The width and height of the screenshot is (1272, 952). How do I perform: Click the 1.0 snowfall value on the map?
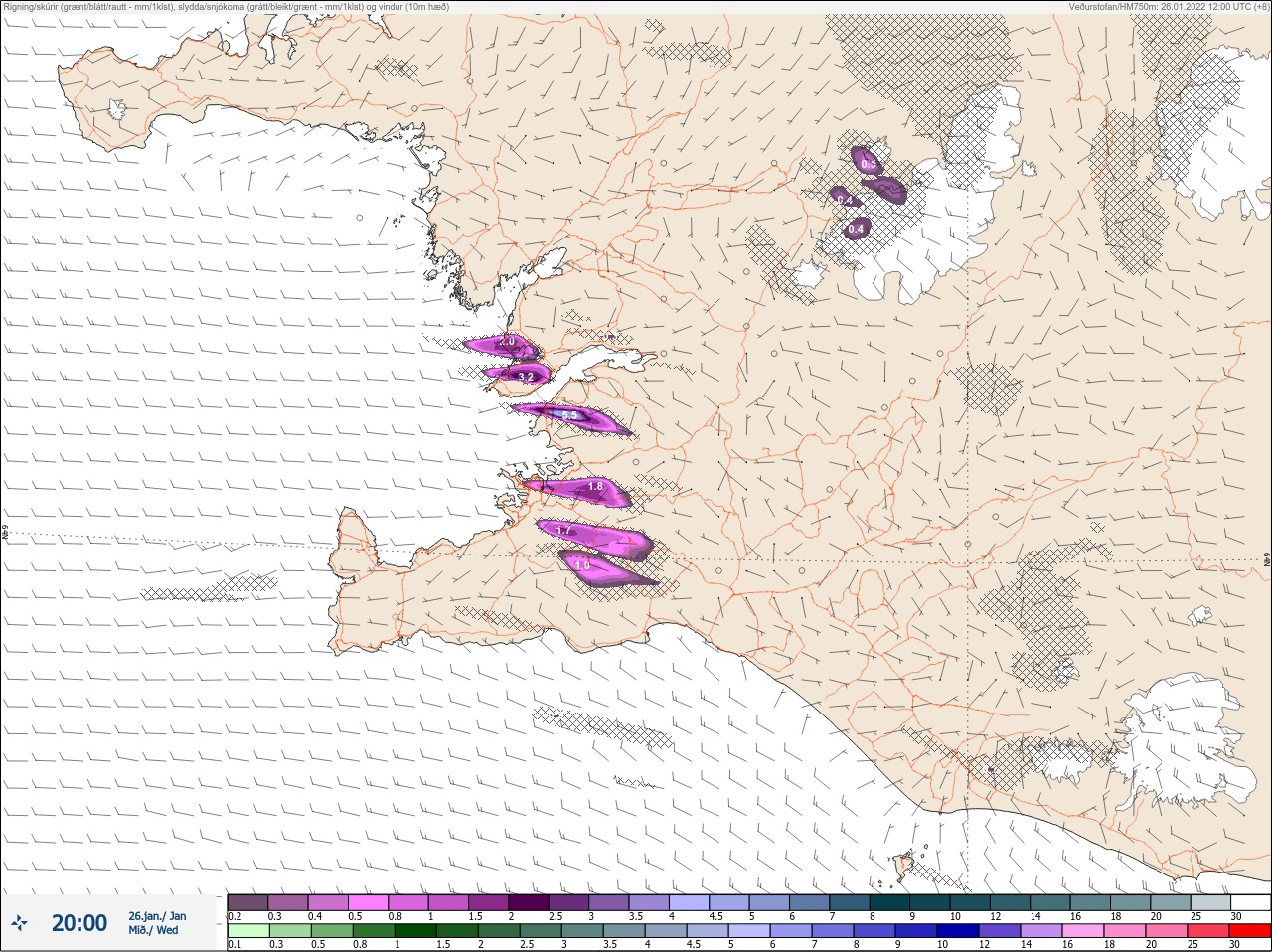(583, 564)
